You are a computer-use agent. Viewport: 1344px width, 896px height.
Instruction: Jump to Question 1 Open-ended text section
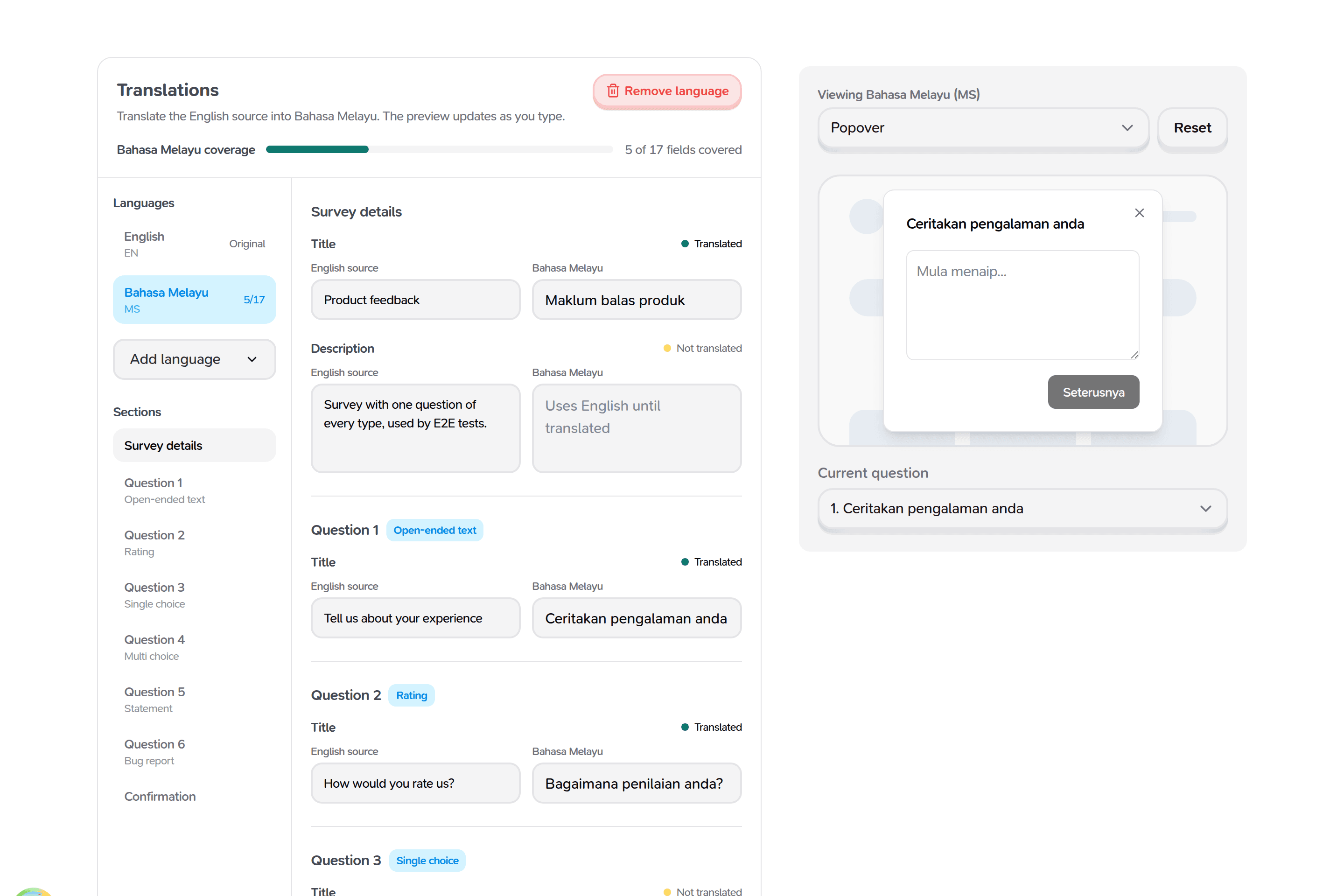pyautogui.click(x=194, y=490)
